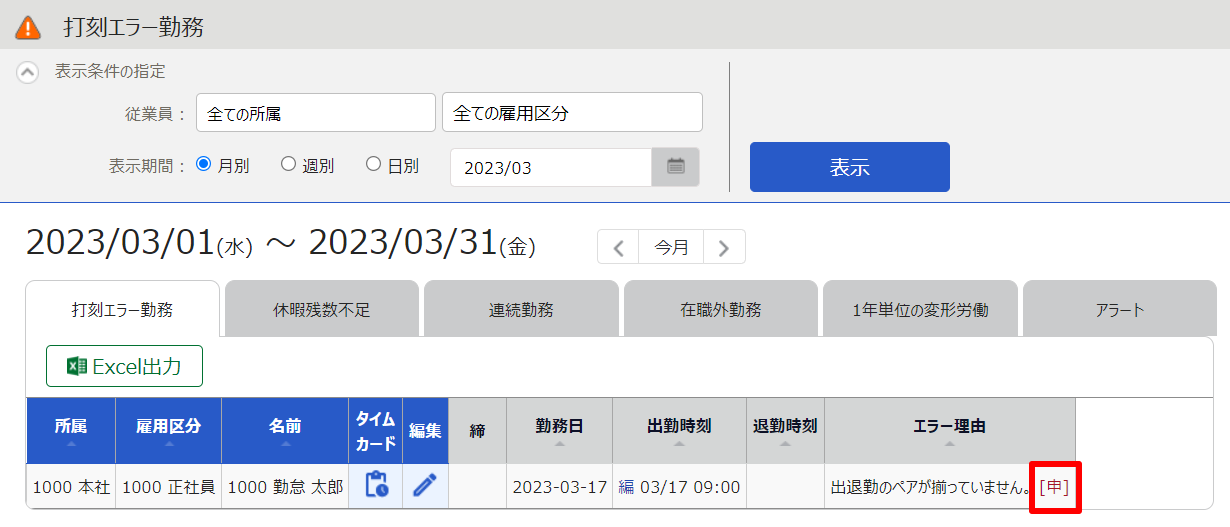Image resolution: width=1230 pixels, height=527 pixels.
Task: Click the 1000 本社 department cell
Action: point(71,488)
